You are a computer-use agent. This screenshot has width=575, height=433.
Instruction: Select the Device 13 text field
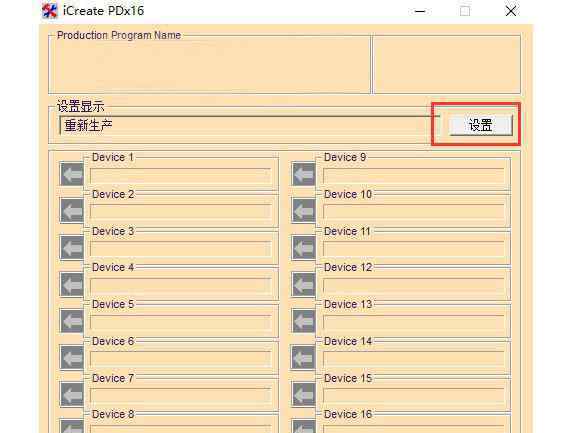click(414, 323)
